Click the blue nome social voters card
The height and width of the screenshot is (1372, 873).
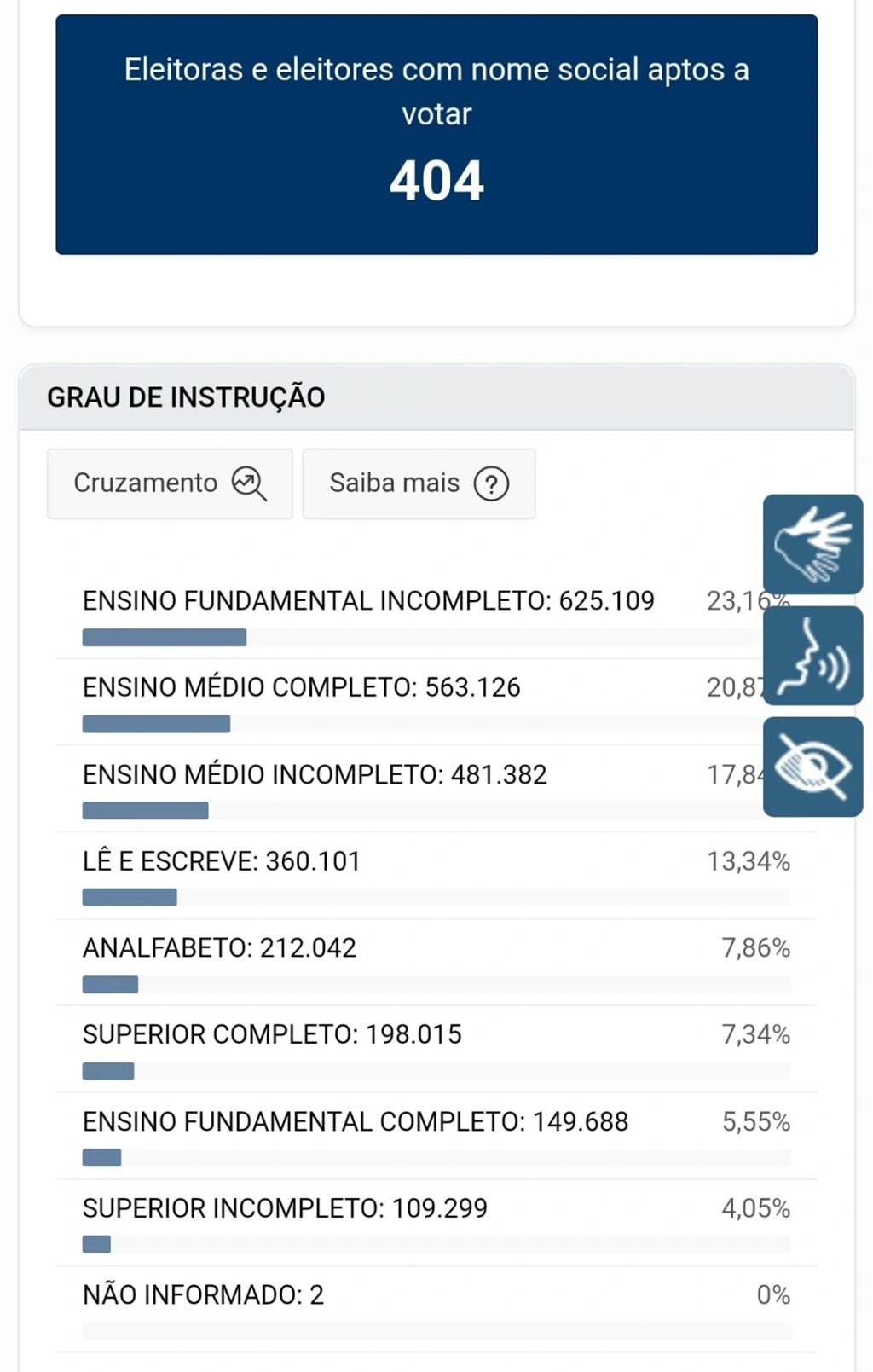436,134
